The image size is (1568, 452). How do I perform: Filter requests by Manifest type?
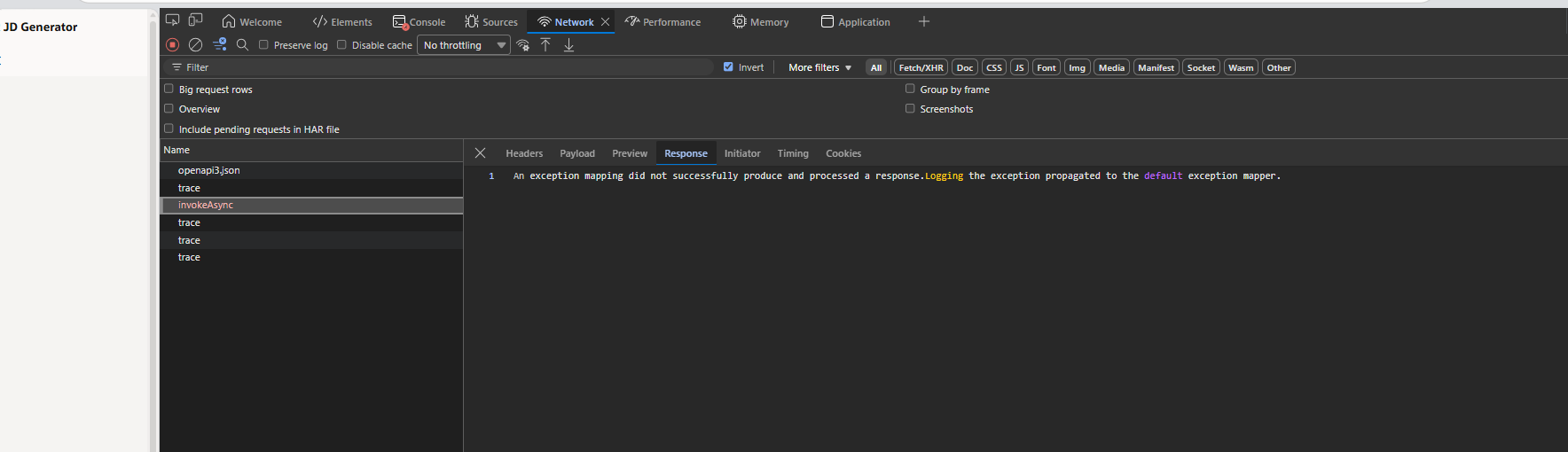tap(1156, 67)
